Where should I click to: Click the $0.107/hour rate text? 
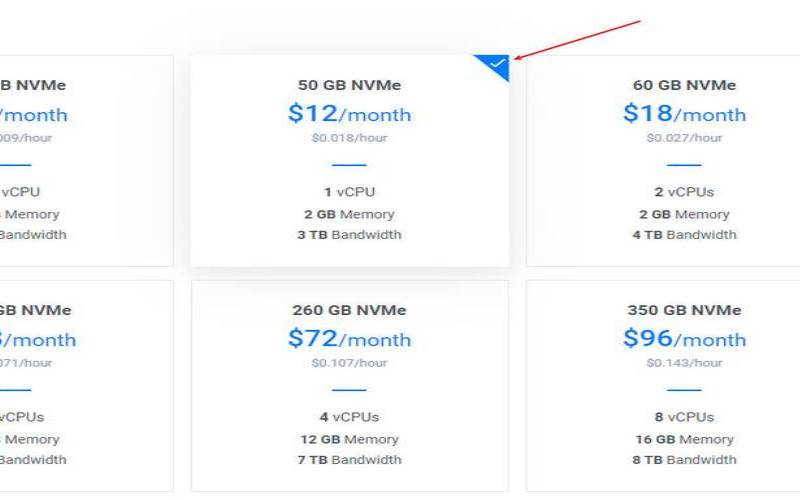349,363
